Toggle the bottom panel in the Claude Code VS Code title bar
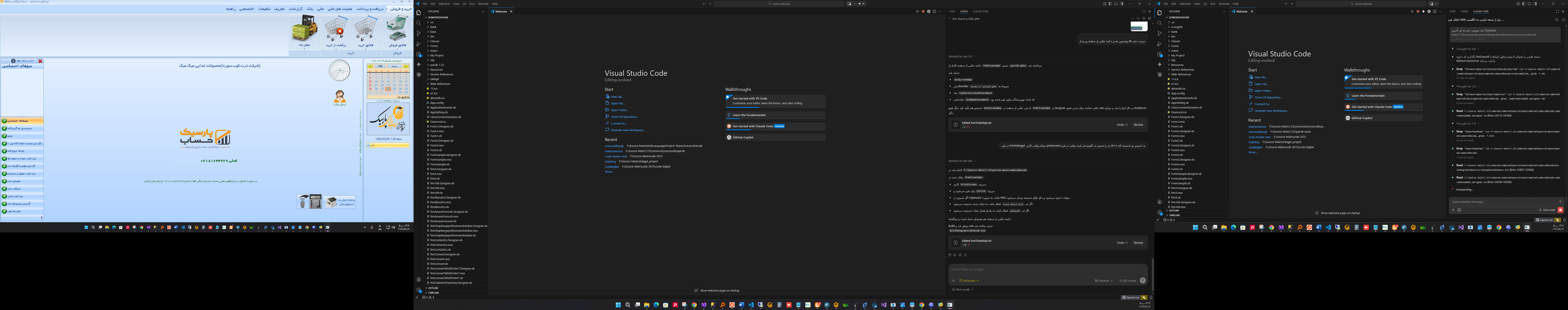 click(x=1530, y=4)
